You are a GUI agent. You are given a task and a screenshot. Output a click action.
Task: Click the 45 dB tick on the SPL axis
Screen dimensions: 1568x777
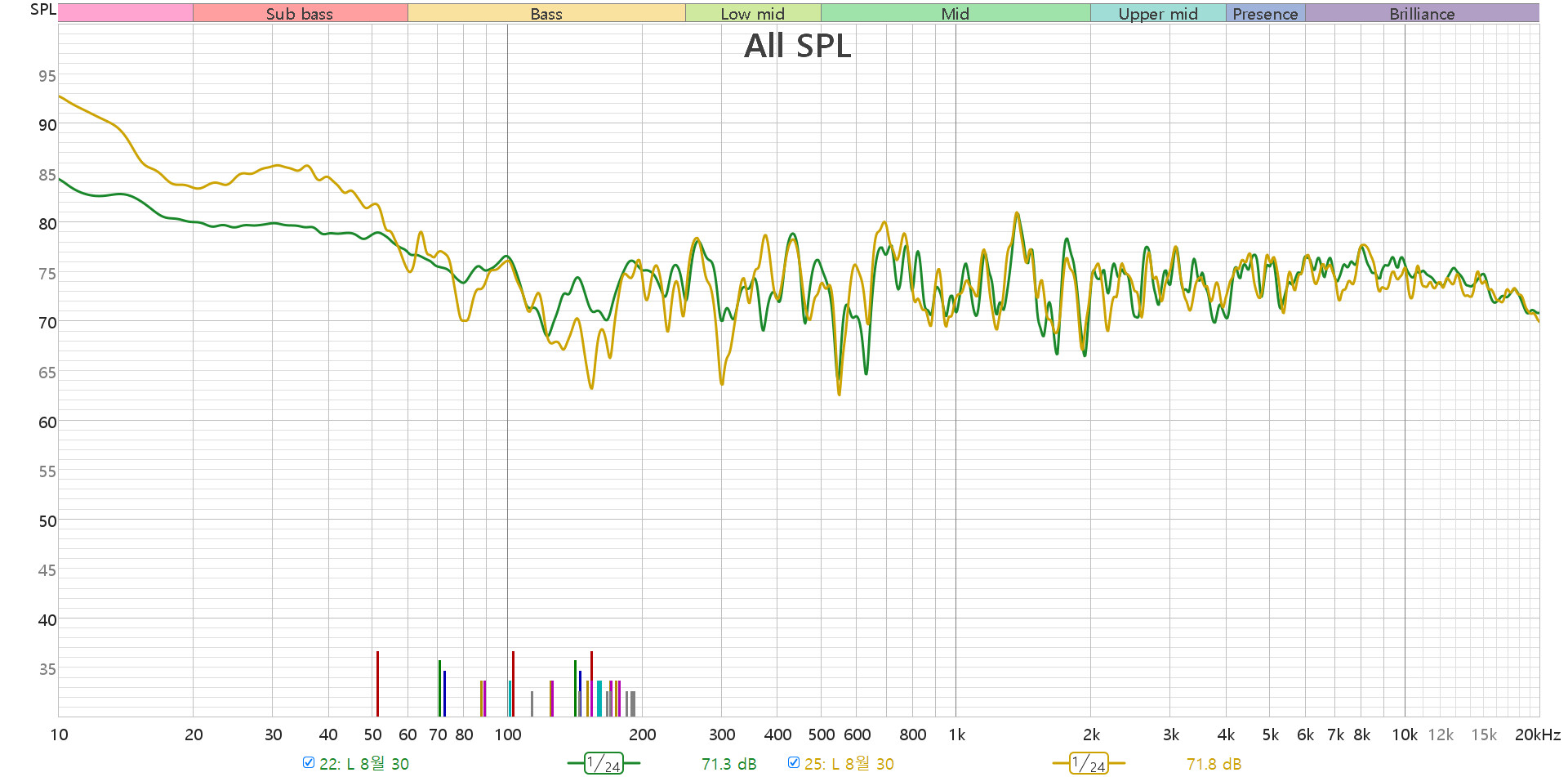[x=47, y=570]
